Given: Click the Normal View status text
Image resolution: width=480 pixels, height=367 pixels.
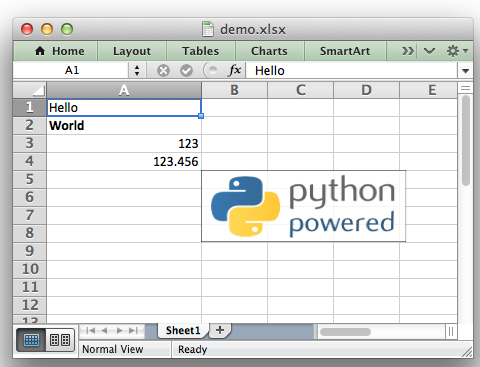Looking at the screenshot, I should 113,349.
